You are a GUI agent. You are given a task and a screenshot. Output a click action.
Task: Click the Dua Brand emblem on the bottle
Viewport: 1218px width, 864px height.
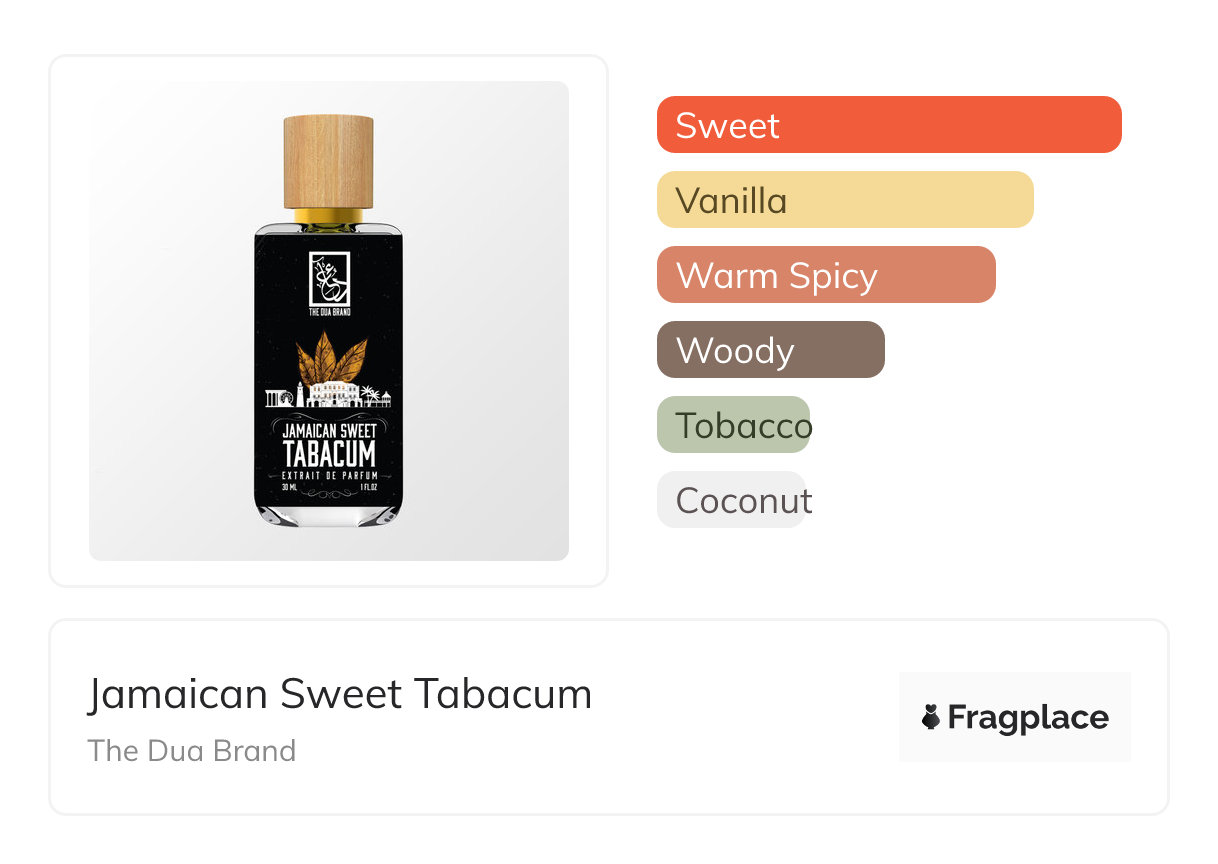pyautogui.click(x=329, y=280)
